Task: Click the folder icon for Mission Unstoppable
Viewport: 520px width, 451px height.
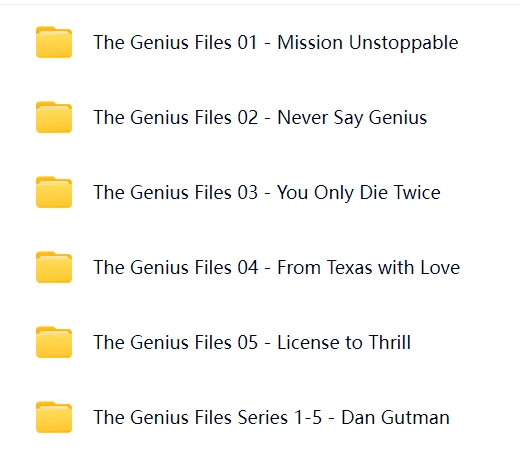Action: point(54,42)
